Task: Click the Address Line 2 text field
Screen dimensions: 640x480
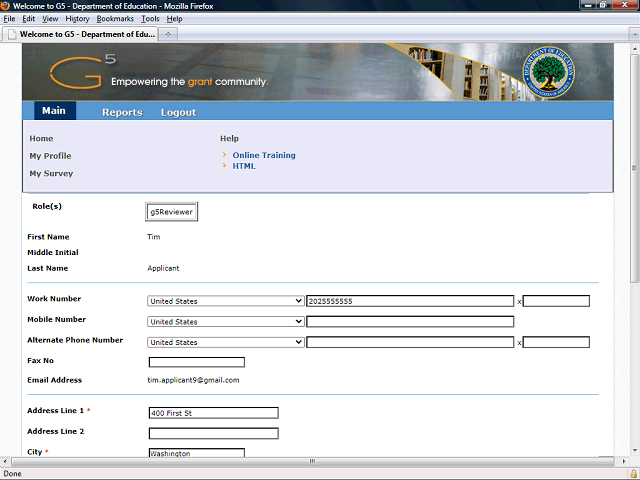Action: 213,433
